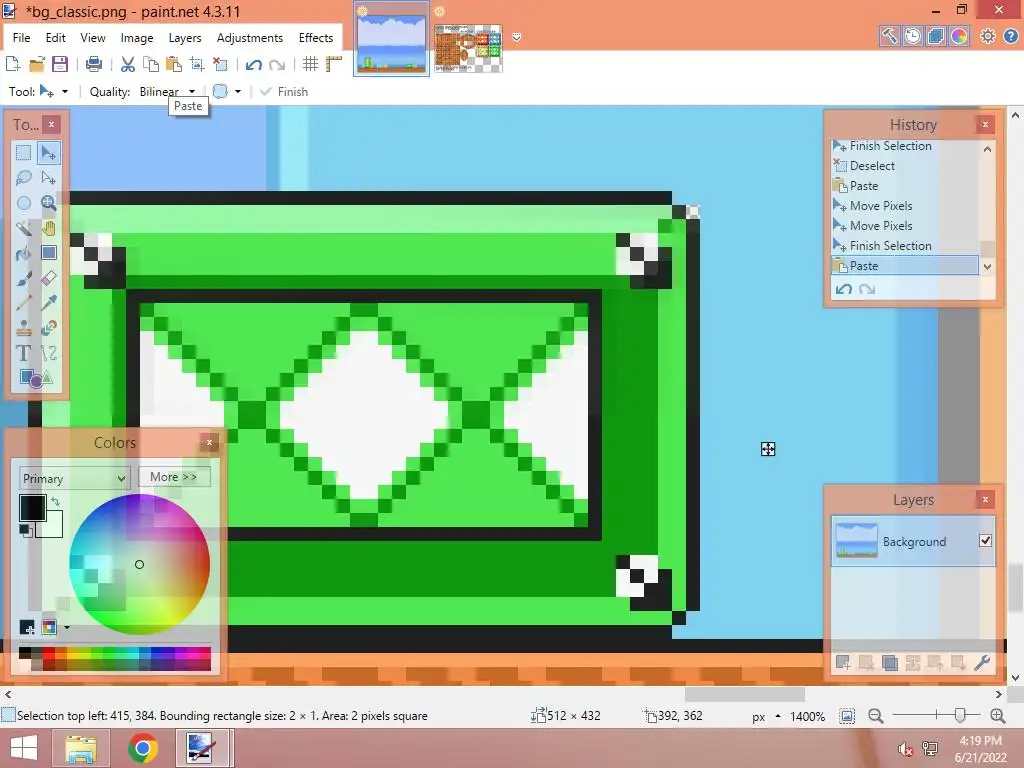The image size is (1024, 768).
Task: Click the Cut scissors icon
Action: pos(128,64)
